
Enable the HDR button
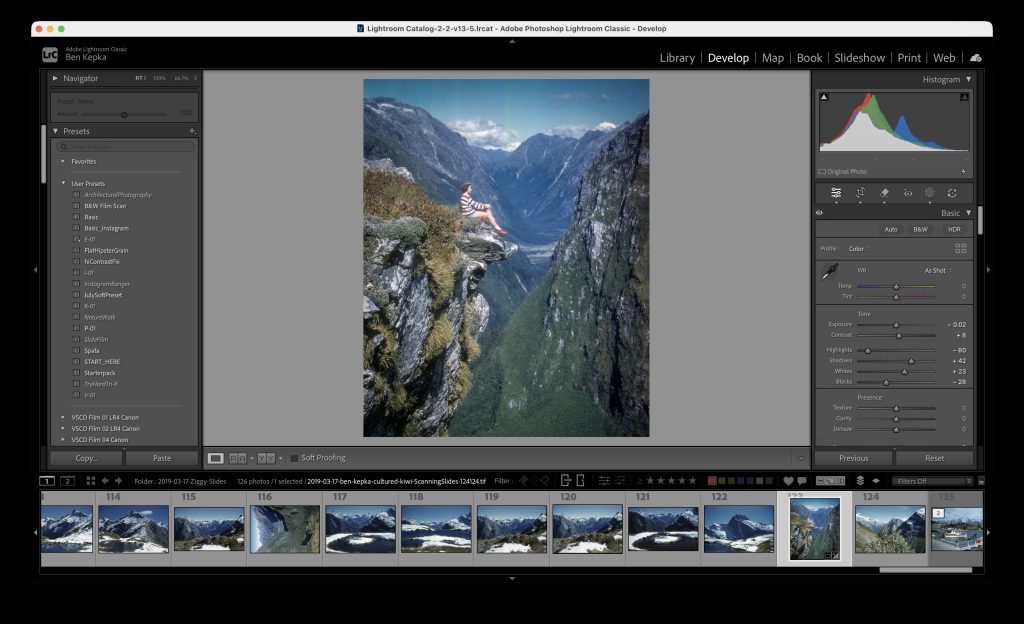(x=954, y=229)
